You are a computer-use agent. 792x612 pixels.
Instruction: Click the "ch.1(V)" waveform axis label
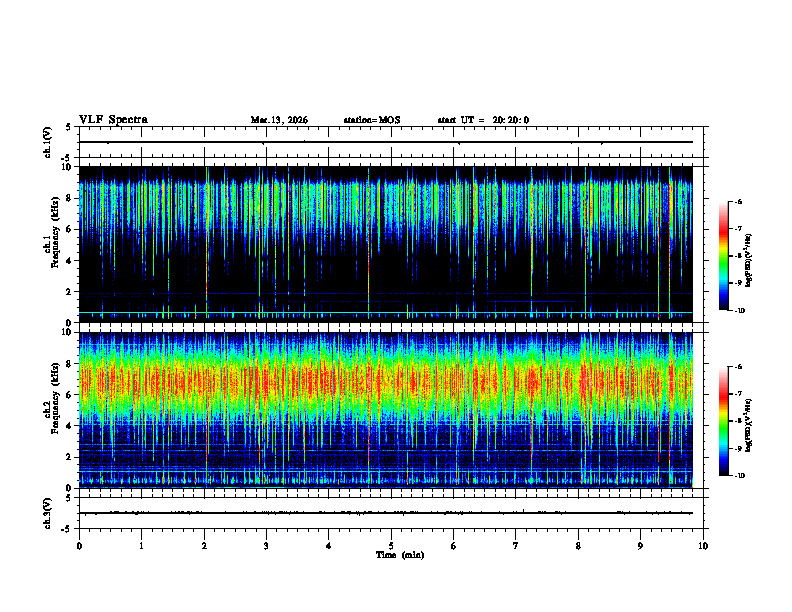point(48,142)
